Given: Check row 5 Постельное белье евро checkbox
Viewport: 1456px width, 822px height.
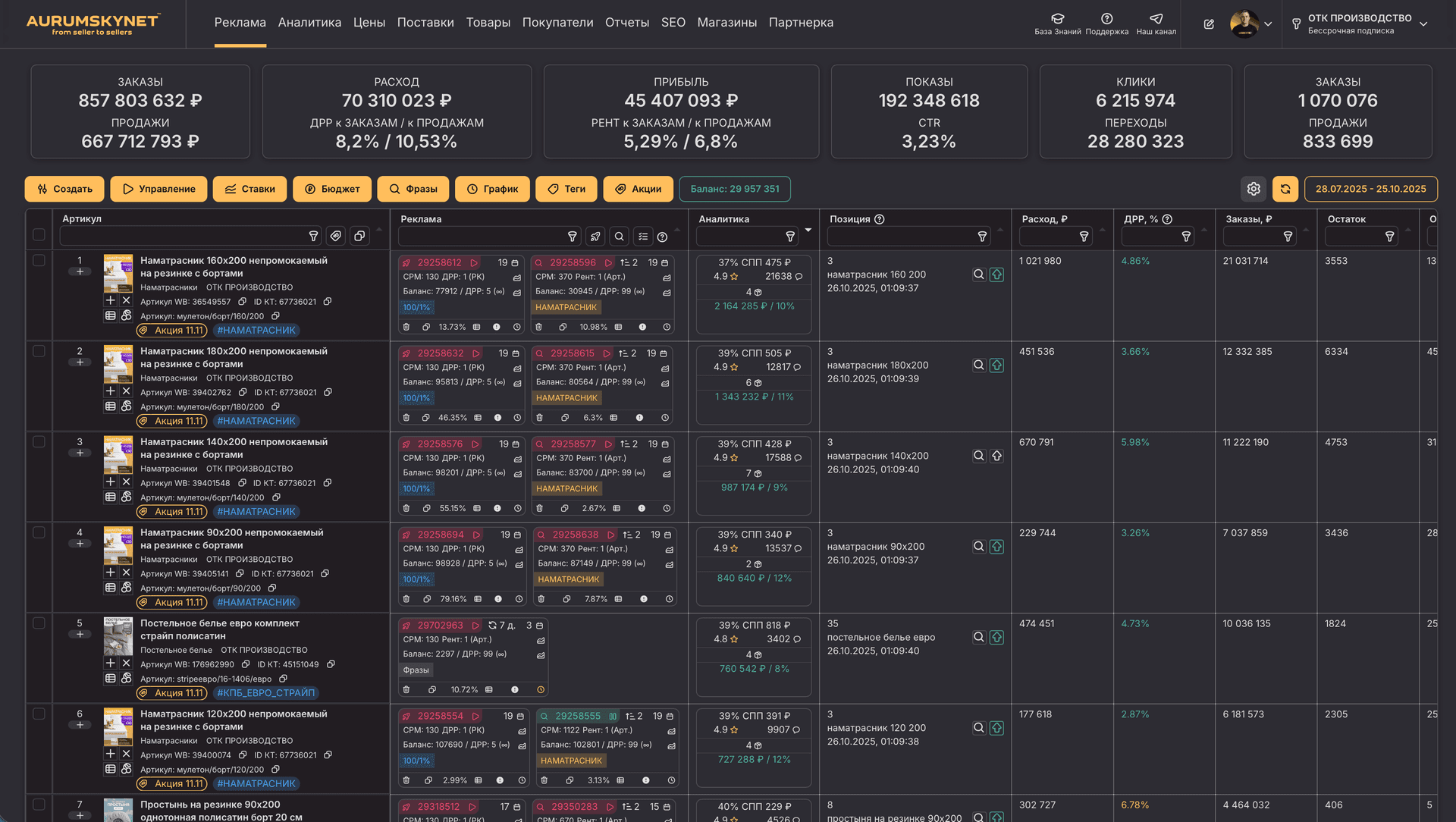Looking at the screenshot, I should pos(39,623).
